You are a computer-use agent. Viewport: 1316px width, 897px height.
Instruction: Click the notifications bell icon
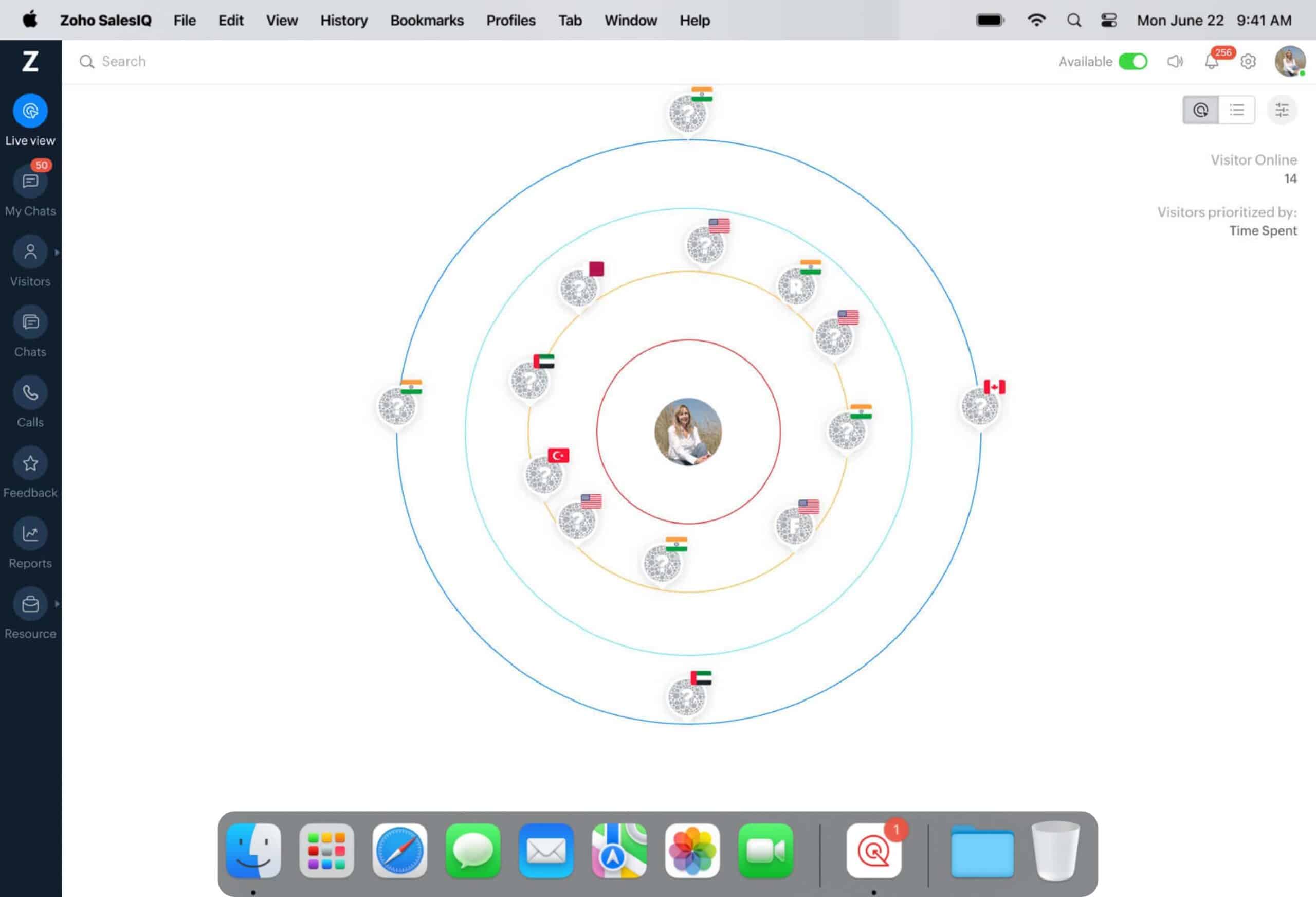[1211, 62]
